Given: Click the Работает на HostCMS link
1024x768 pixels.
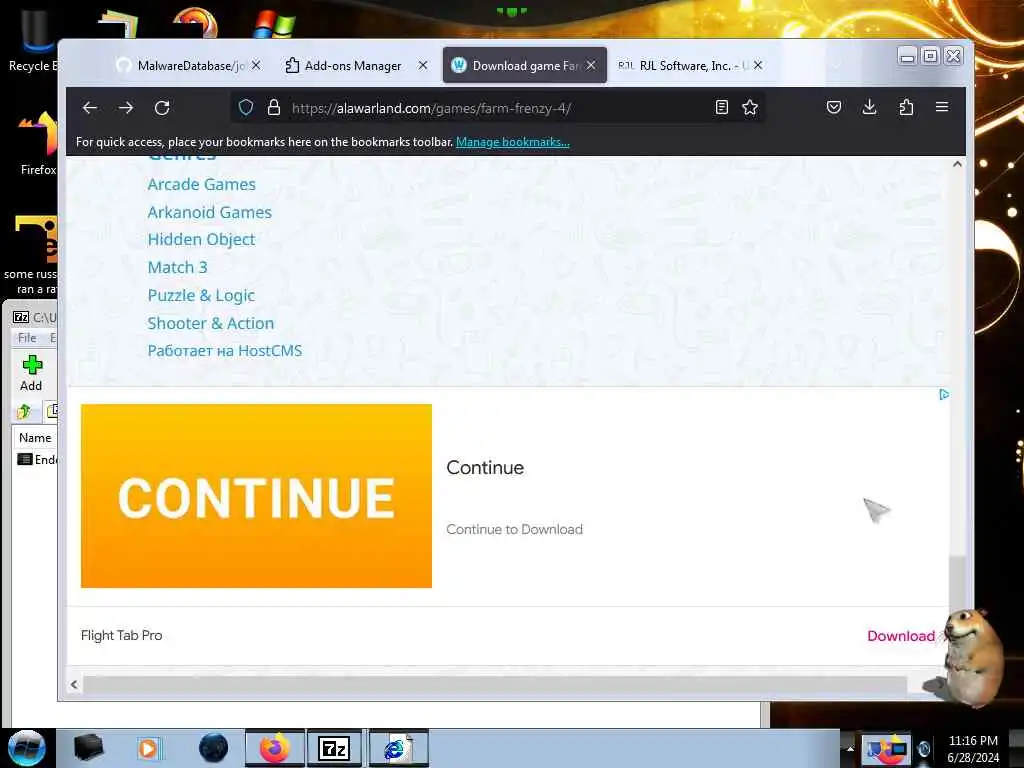Looking at the screenshot, I should pyautogui.click(x=225, y=351).
